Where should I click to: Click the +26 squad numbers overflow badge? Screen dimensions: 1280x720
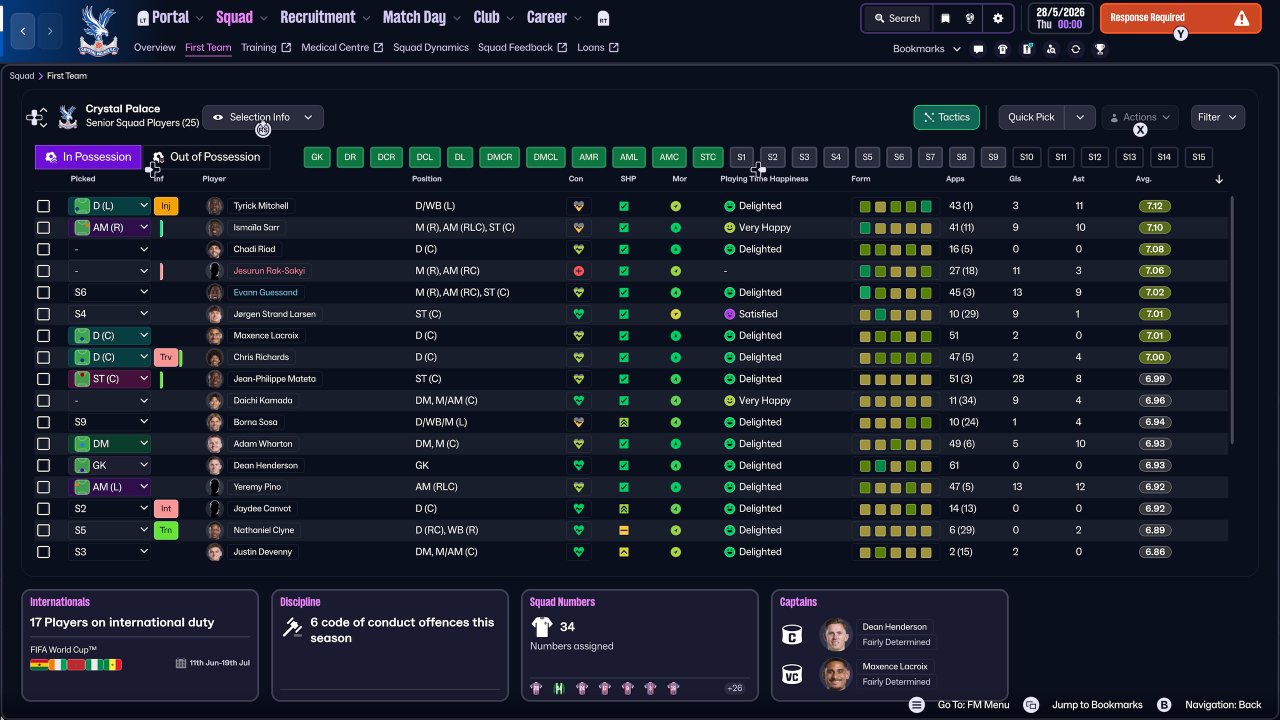(735, 688)
